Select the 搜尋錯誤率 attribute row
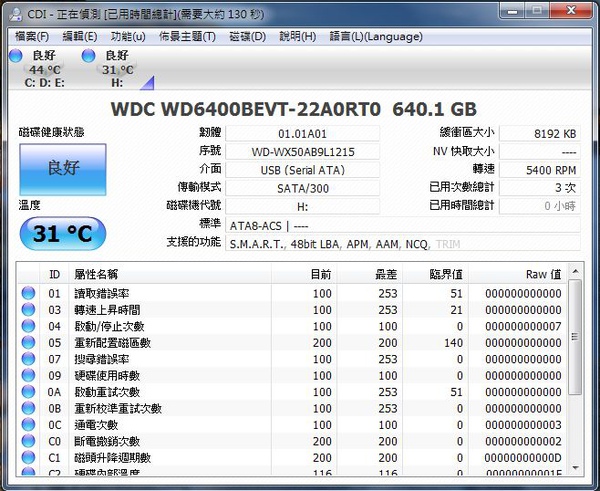This screenshot has width=600, height=491. [x=292, y=359]
